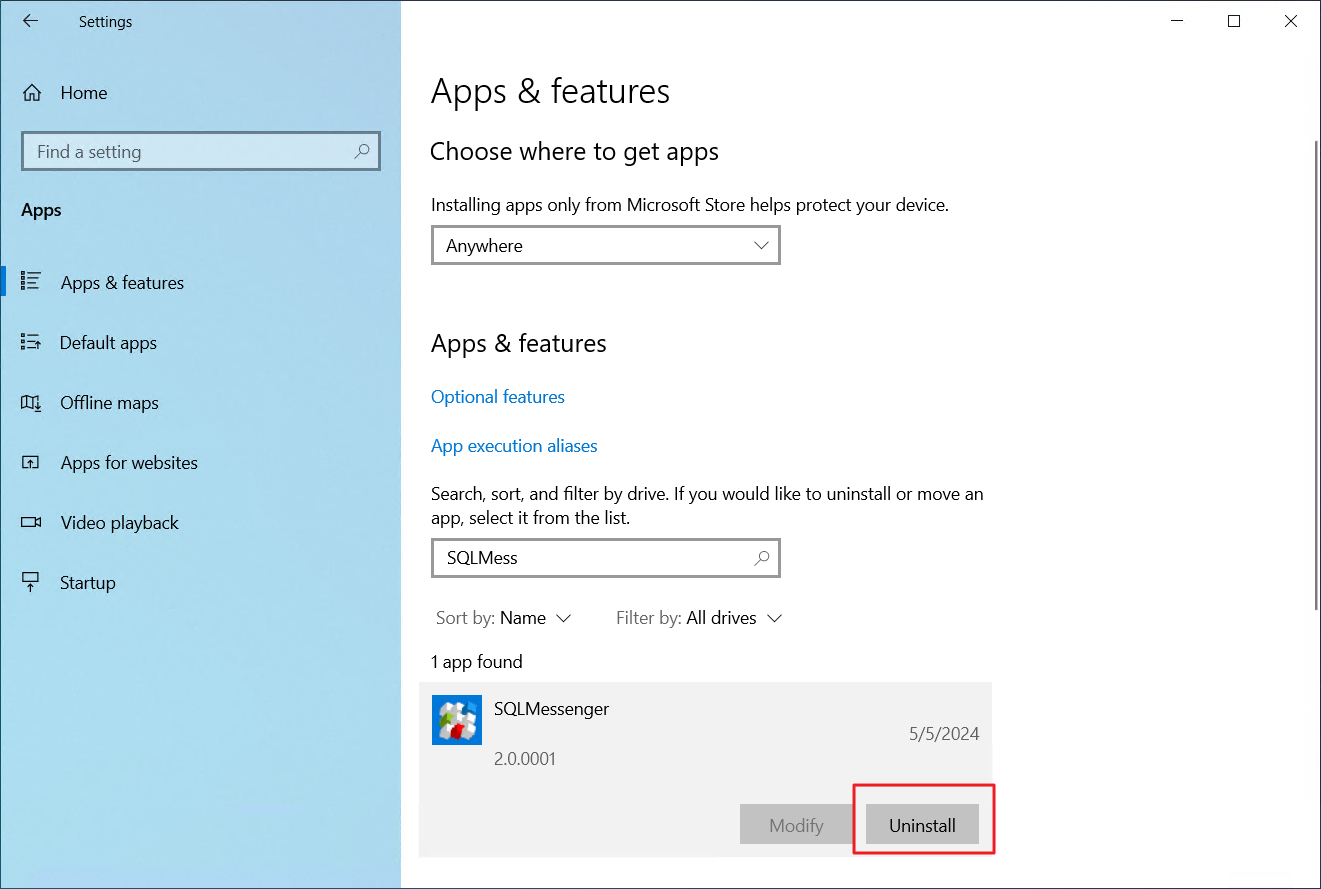The width and height of the screenshot is (1321, 889).
Task: Open the Filter by All drives dropdown
Action: tap(699, 618)
